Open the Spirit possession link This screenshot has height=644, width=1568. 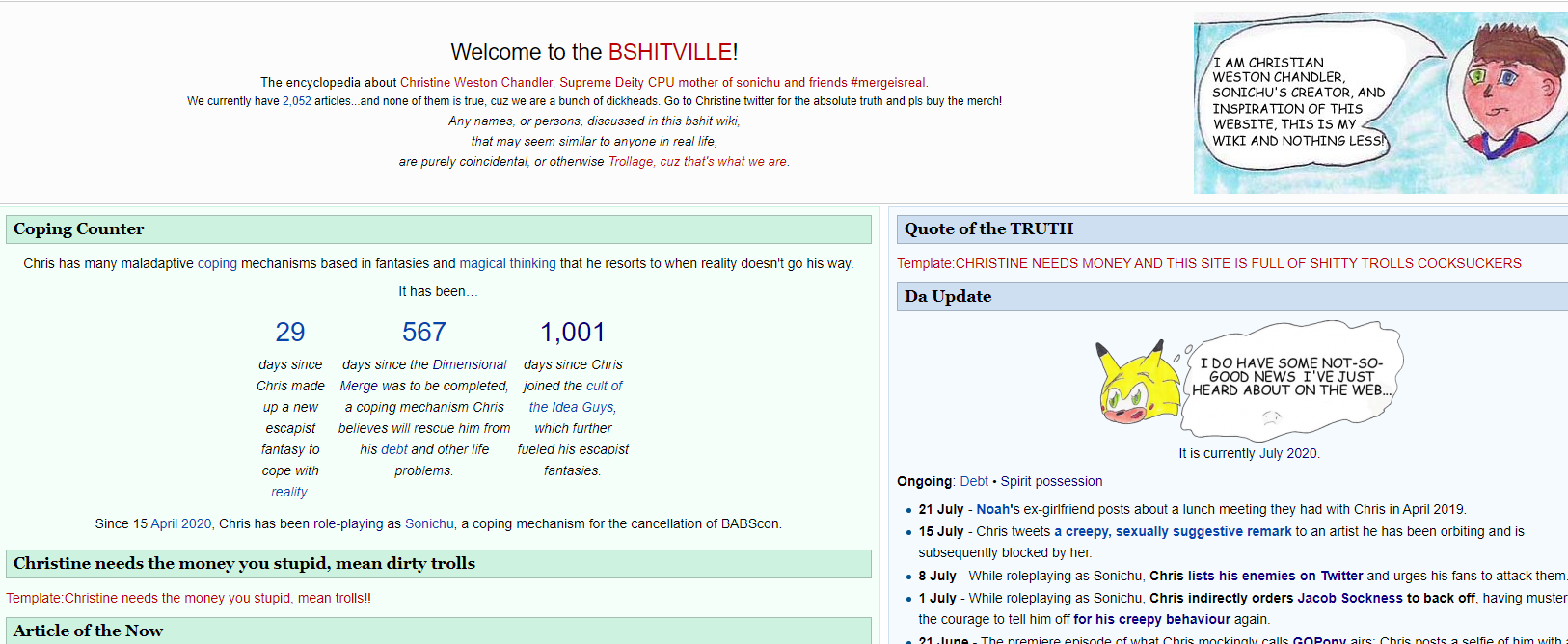point(1051,481)
